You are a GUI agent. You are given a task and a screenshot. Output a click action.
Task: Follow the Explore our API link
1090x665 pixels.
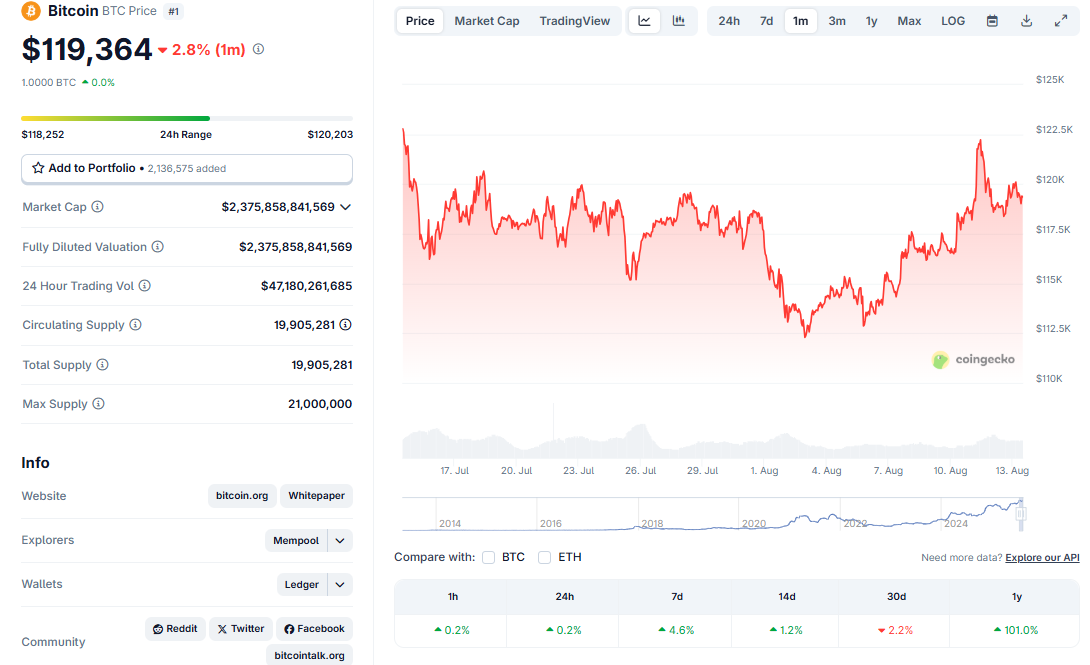[x=1042, y=557]
